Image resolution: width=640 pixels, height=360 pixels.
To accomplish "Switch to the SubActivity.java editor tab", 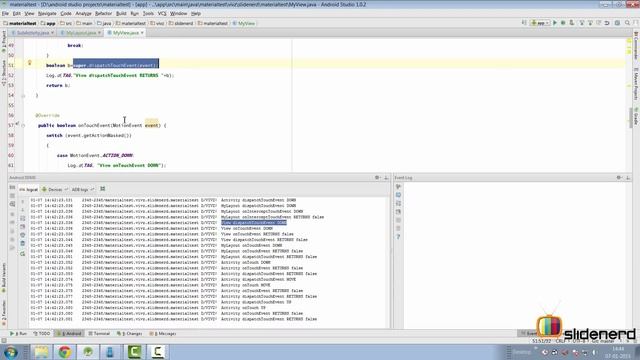I will pyautogui.click(x=33, y=33).
